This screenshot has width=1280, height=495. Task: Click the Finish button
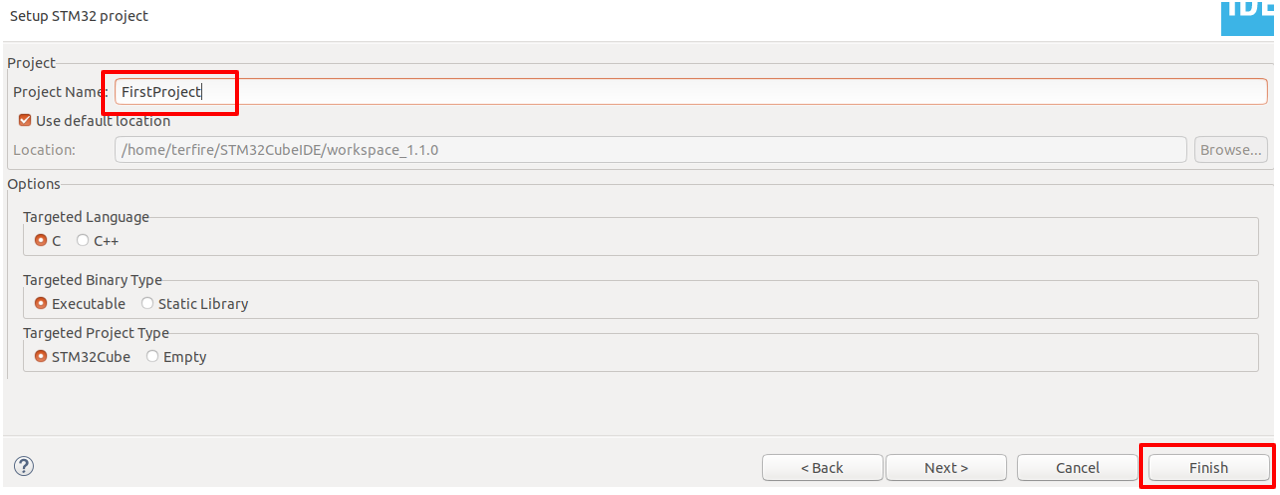coord(1208,468)
